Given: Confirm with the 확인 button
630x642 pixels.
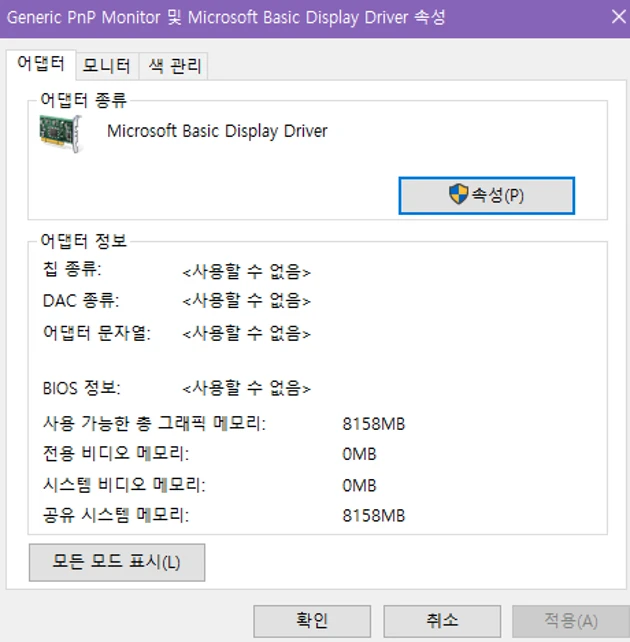Looking at the screenshot, I should coord(312,621).
